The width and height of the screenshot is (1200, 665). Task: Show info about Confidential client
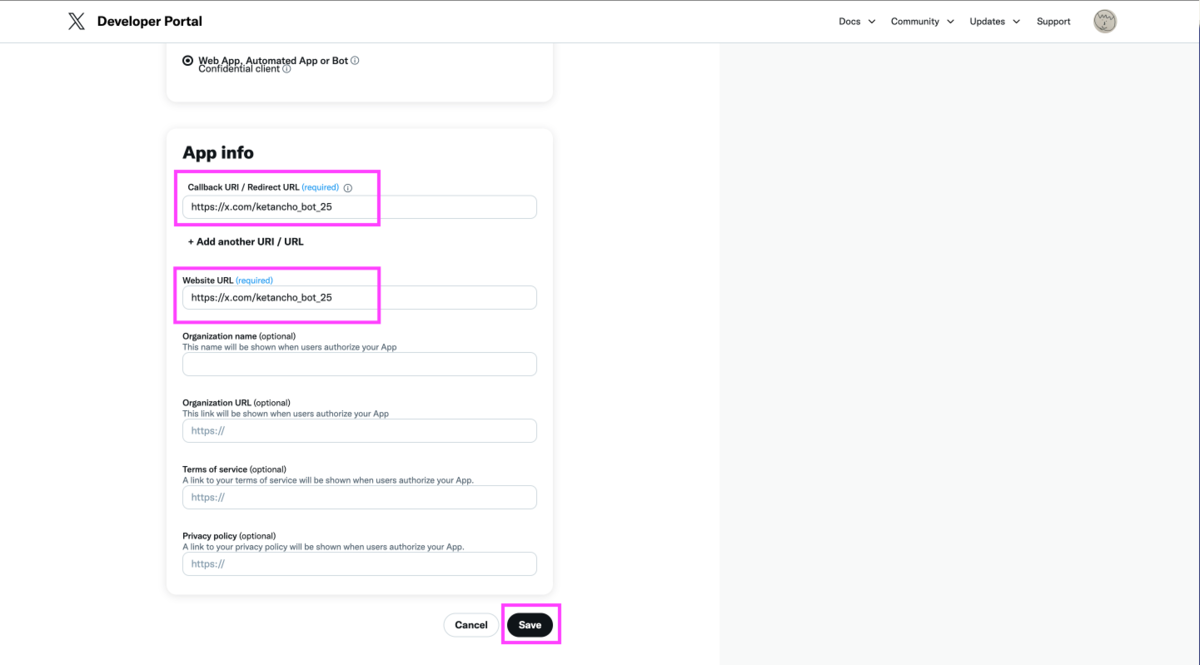[x=287, y=69]
